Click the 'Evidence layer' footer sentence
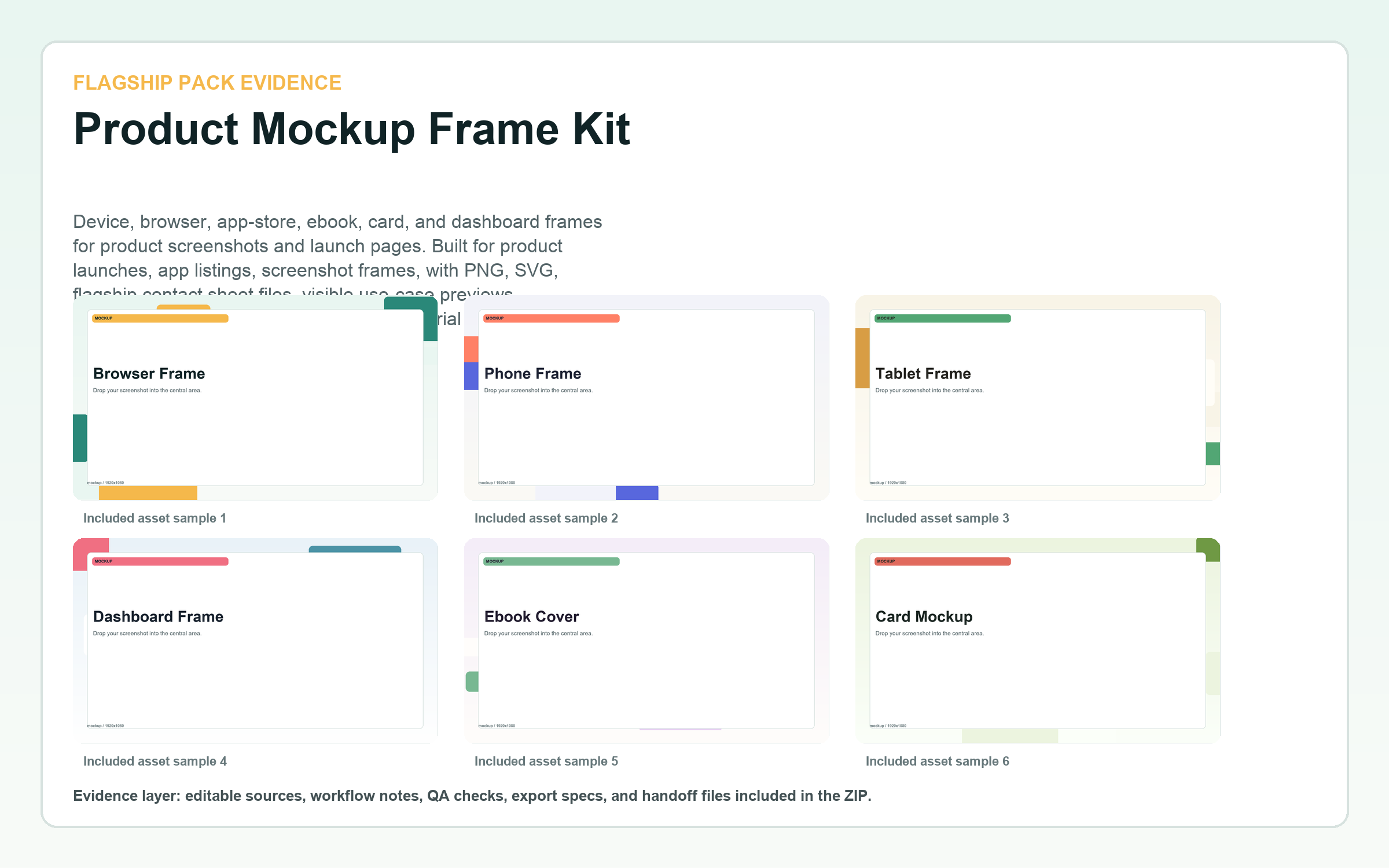 pyautogui.click(x=472, y=796)
